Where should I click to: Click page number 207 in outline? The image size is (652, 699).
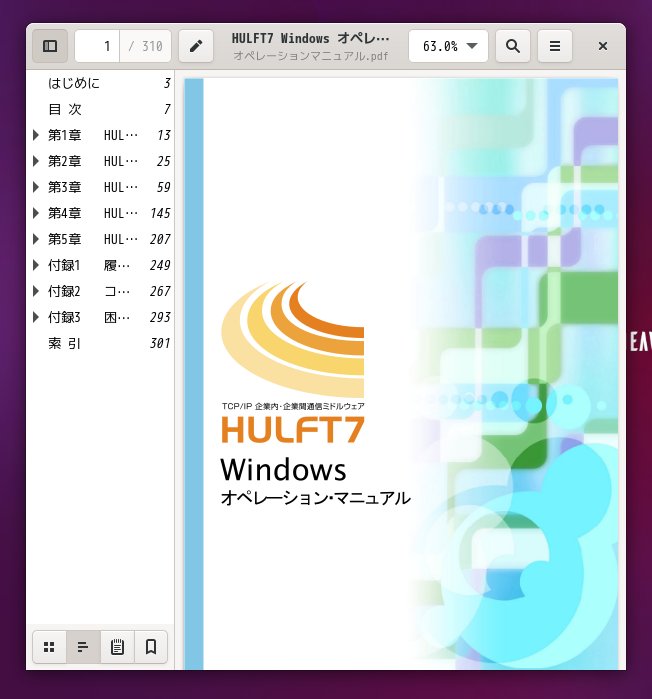click(x=160, y=239)
